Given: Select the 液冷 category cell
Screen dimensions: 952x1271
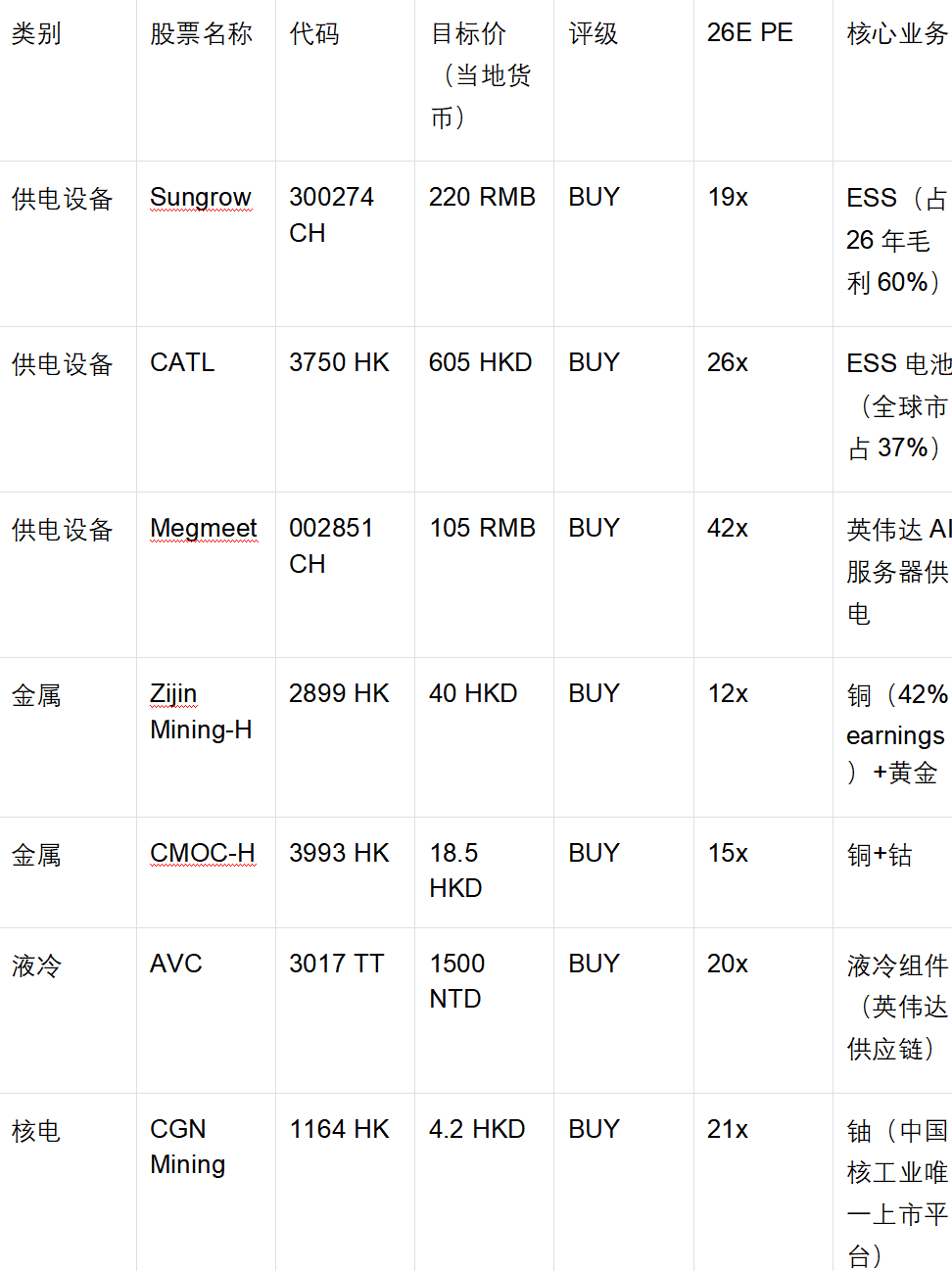Looking at the screenshot, I should [36, 966].
